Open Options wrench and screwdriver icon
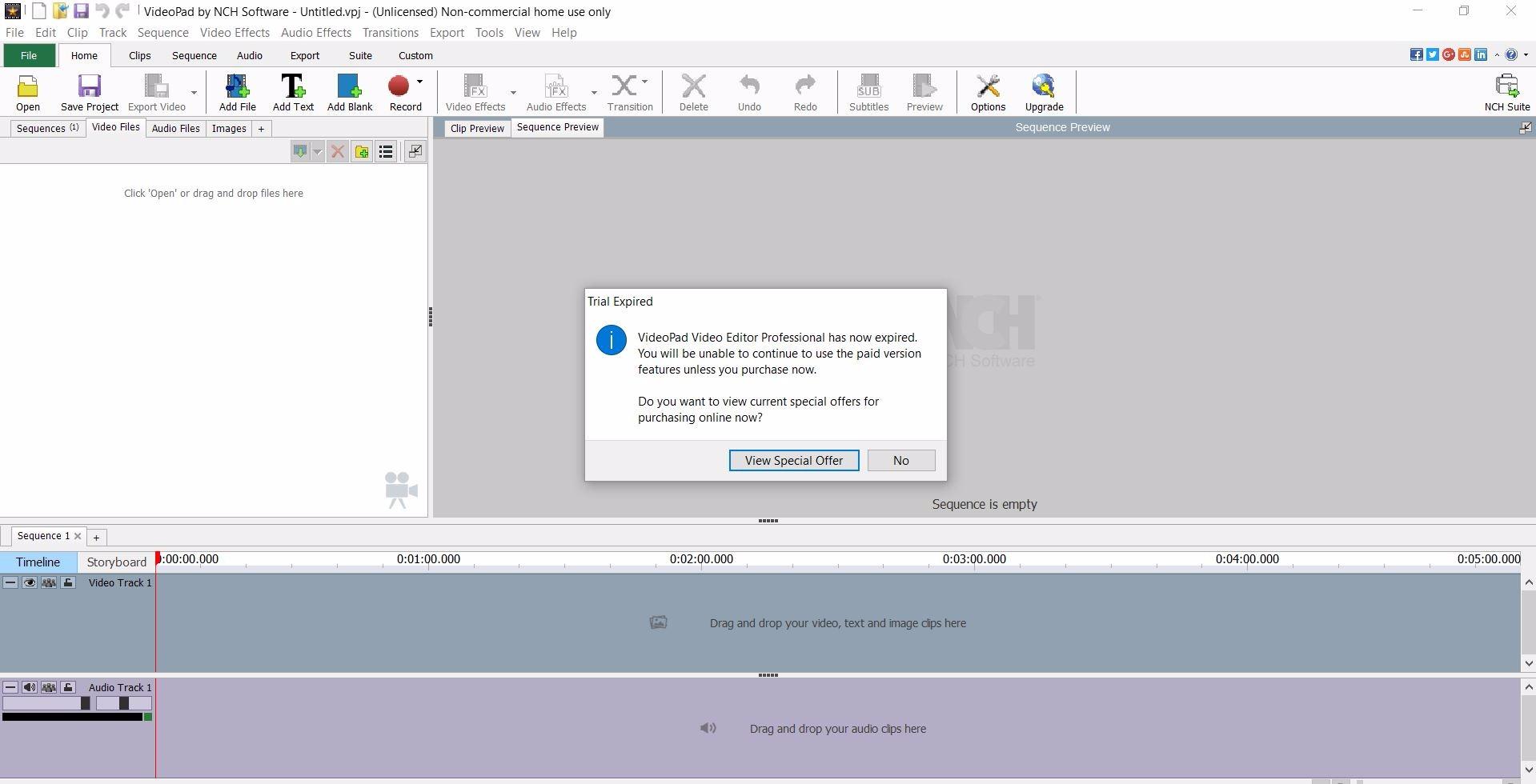The width and height of the screenshot is (1536, 784). (x=988, y=86)
